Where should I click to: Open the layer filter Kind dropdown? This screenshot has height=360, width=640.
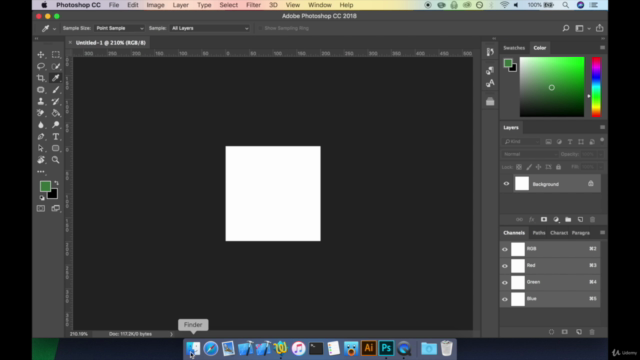click(521, 142)
